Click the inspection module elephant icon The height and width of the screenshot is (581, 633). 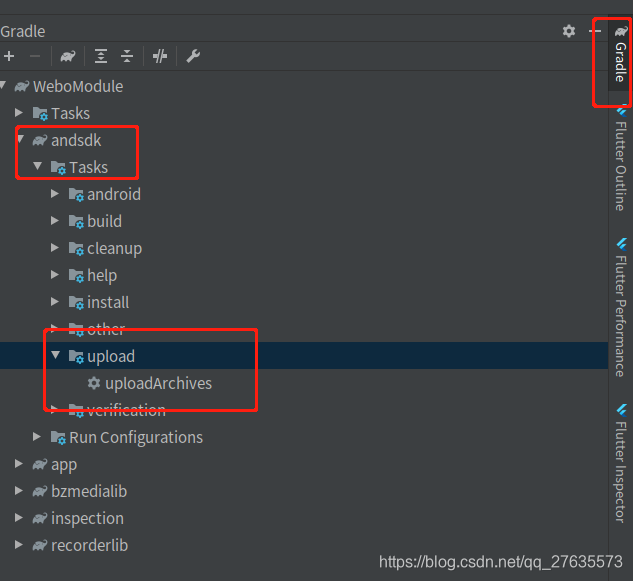[x=40, y=518]
